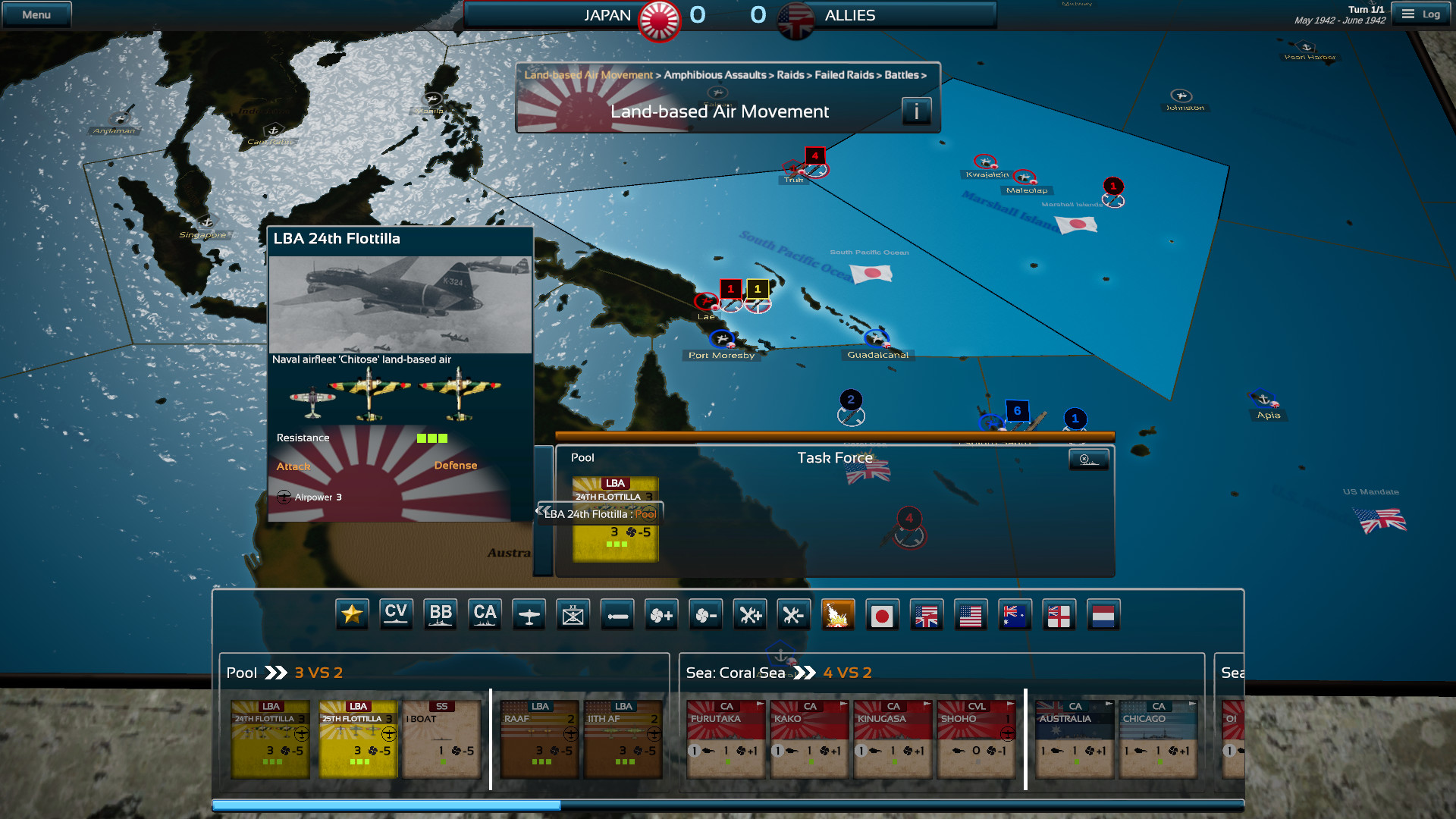Select the United States flag filter
This screenshot has height=819, width=1456.
[x=971, y=614]
